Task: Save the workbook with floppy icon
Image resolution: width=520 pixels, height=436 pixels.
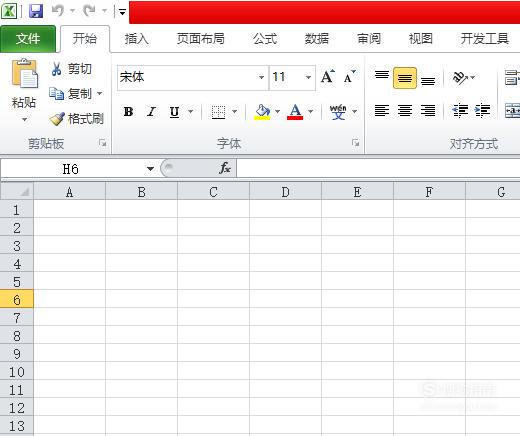Action: (36, 11)
